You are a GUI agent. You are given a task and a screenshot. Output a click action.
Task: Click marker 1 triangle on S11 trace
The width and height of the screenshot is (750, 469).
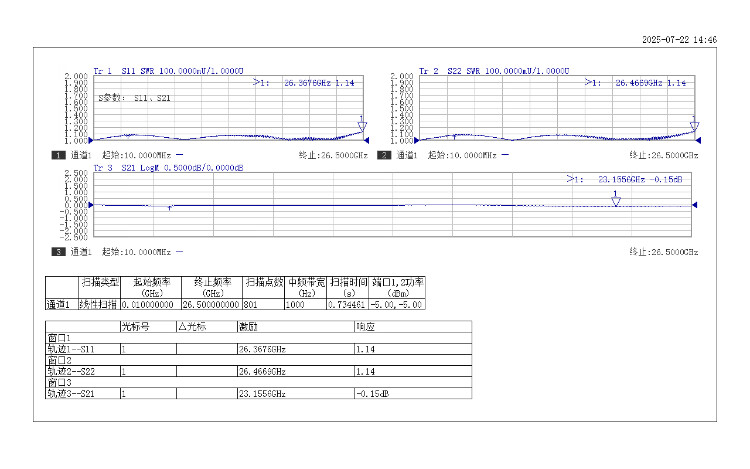362,127
